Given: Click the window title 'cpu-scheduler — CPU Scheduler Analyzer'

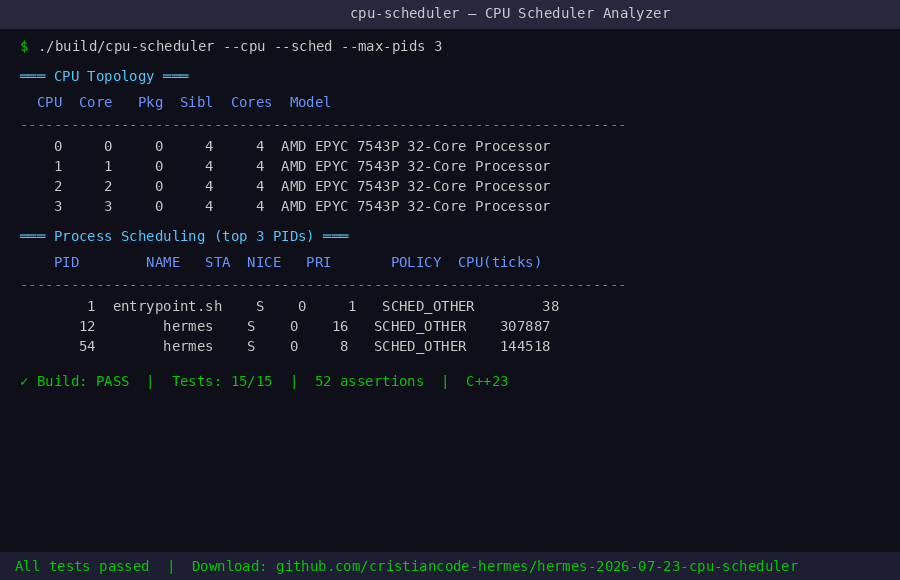Looking at the screenshot, I should pyautogui.click(x=510, y=13).
